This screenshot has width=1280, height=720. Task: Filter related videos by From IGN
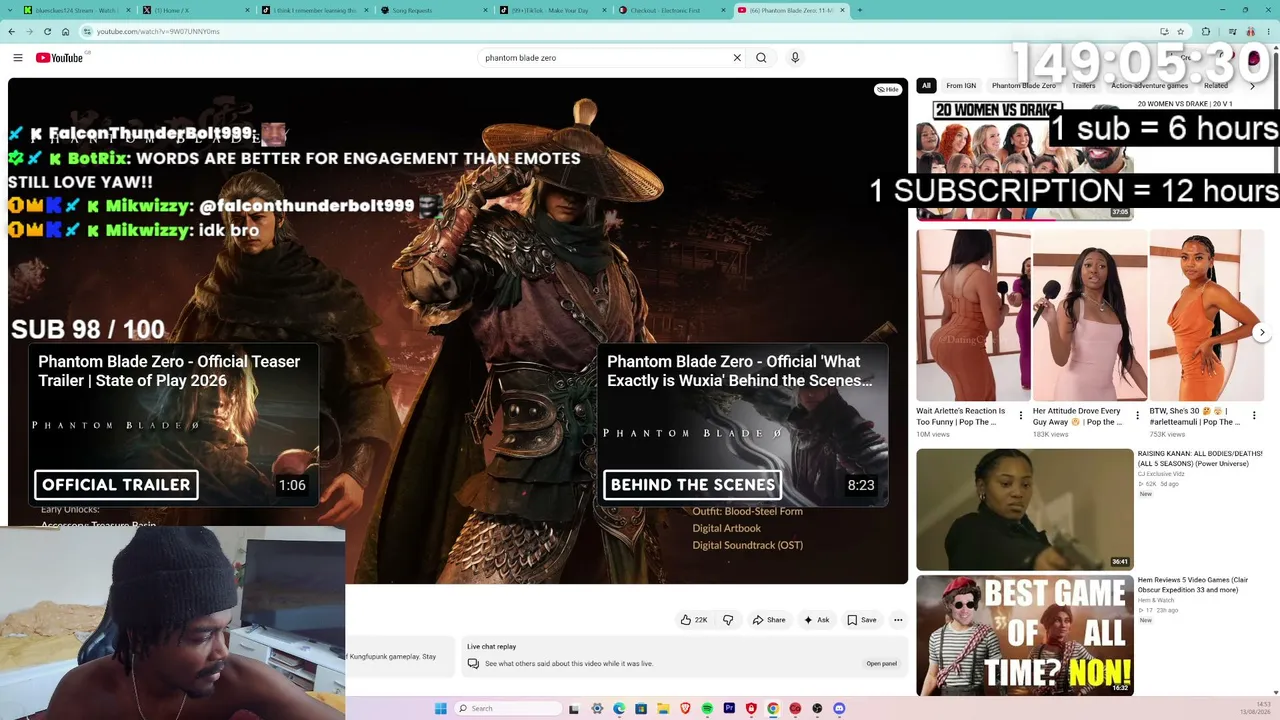(x=961, y=86)
